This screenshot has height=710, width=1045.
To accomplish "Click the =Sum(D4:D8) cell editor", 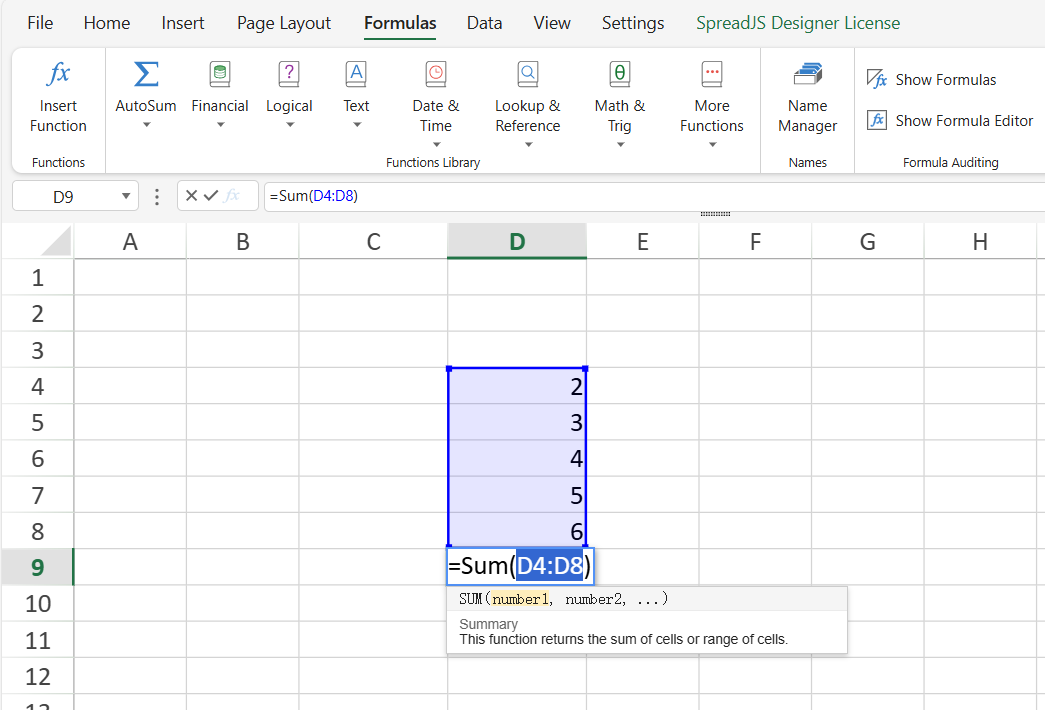I will pyautogui.click(x=520, y=566).
